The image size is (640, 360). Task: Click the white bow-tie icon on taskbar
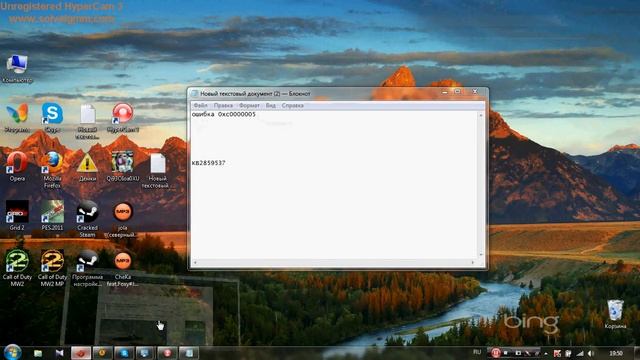[60, 353]
